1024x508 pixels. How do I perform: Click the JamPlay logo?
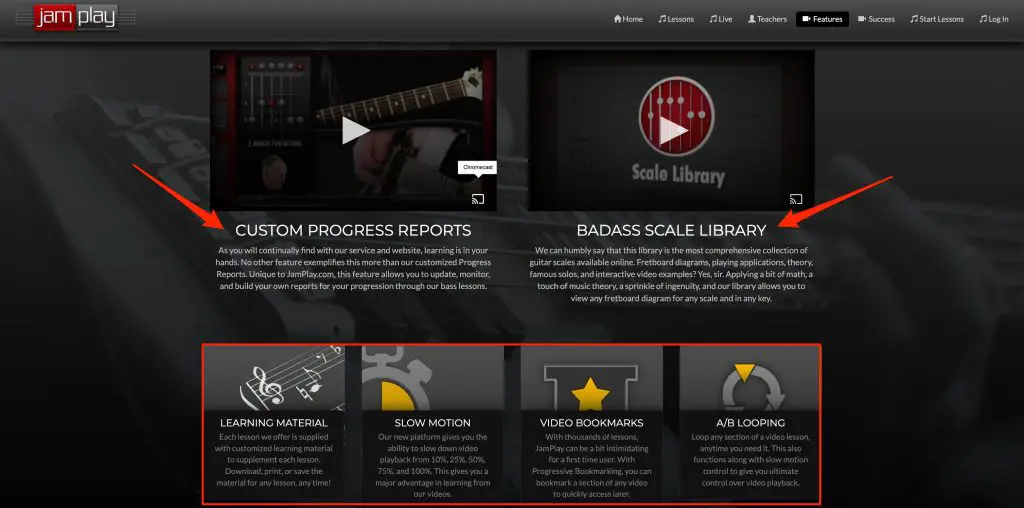pos(76,18)
